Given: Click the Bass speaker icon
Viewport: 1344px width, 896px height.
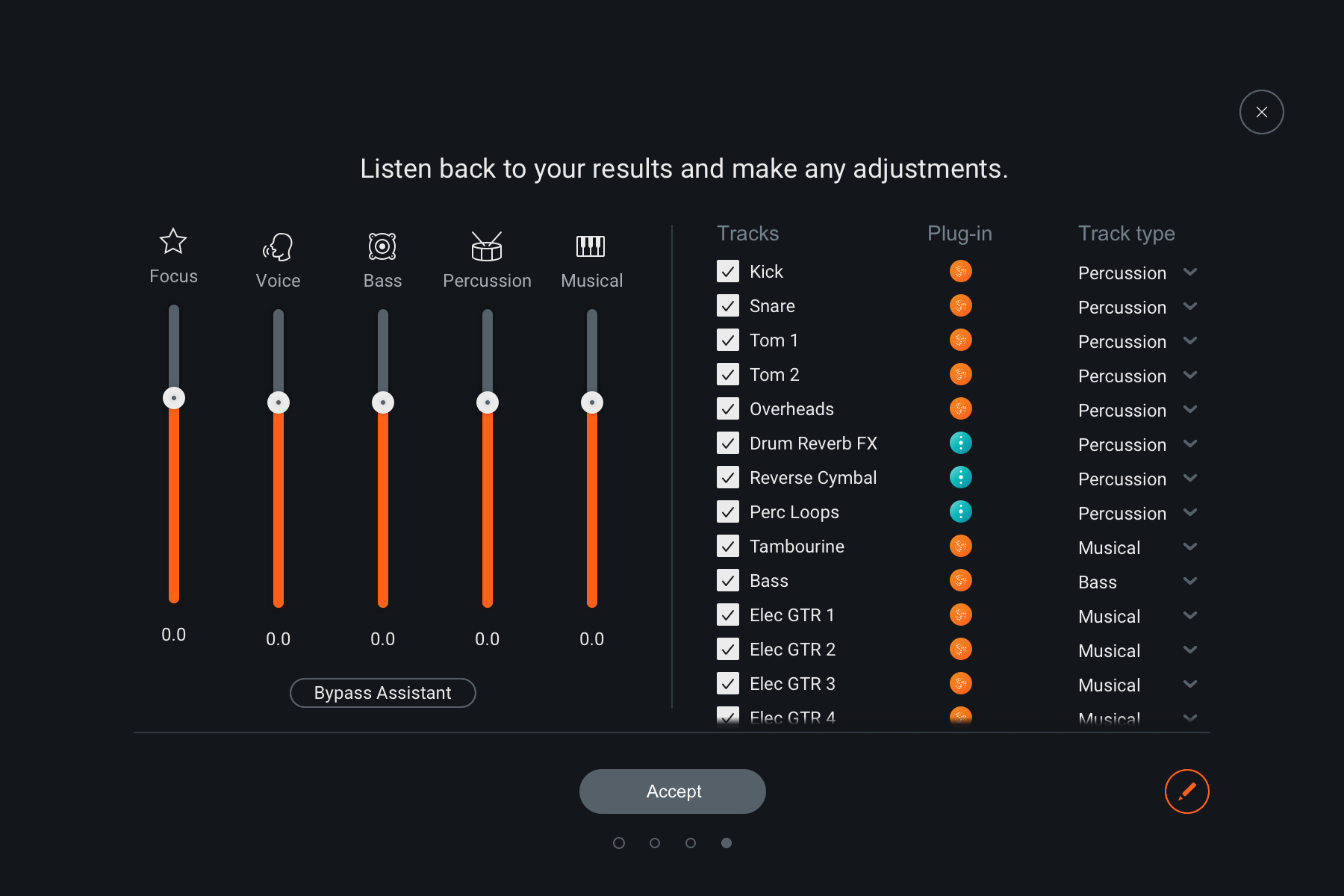Looking at the screenshot, I should [x=382, y=246].
